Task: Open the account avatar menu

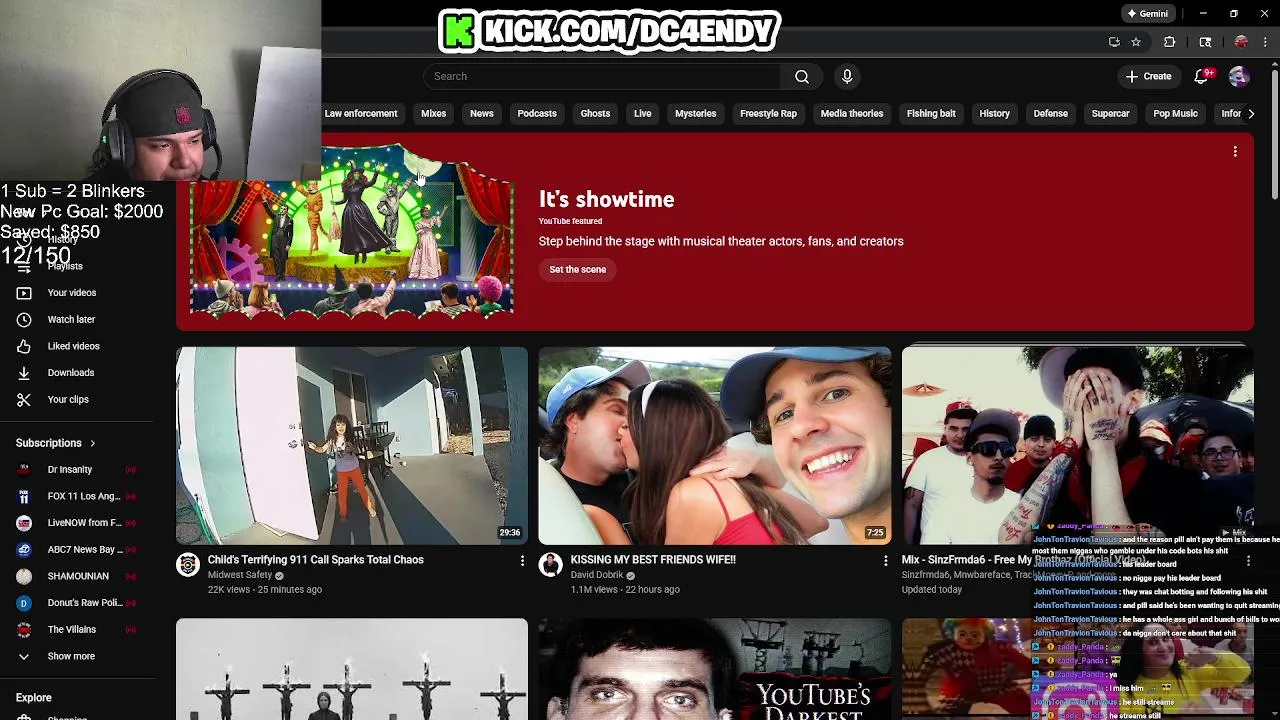Action: (x=1239, y=76)
